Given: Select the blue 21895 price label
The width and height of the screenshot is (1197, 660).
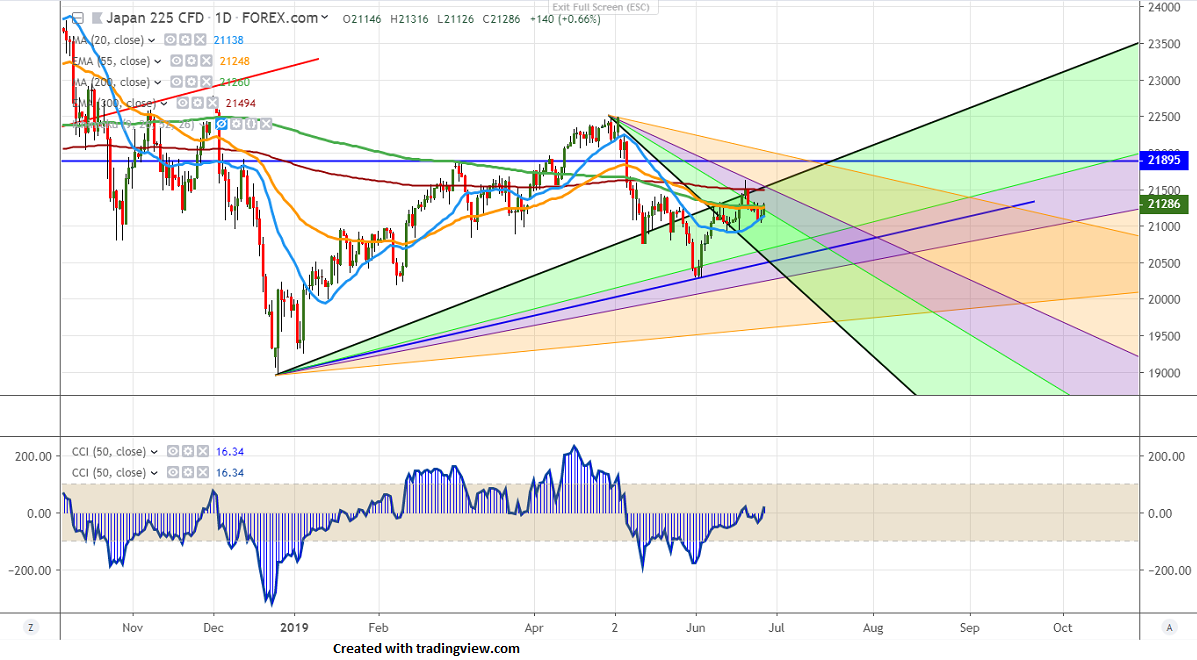Looking at the screenshot, I should pyautogui.click(x=1163, y=160).
